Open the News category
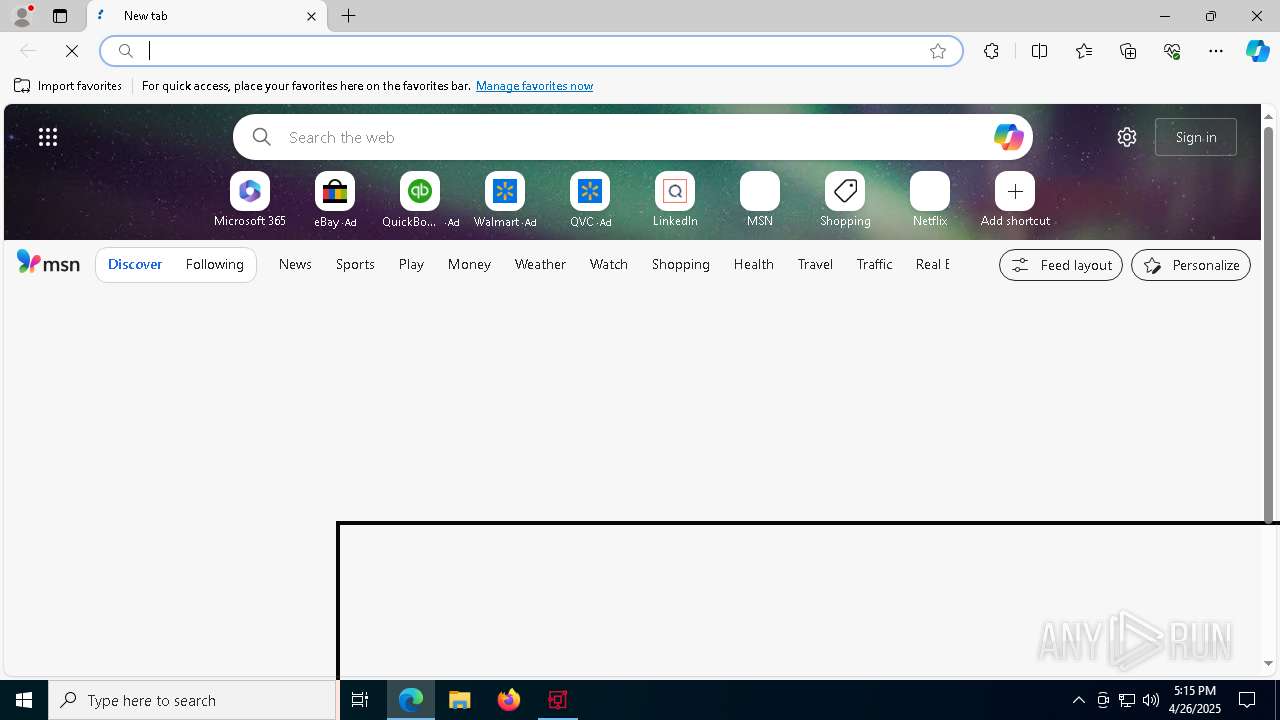The image size is (1280, 720). pyautogui.click(x=295, y=264)
